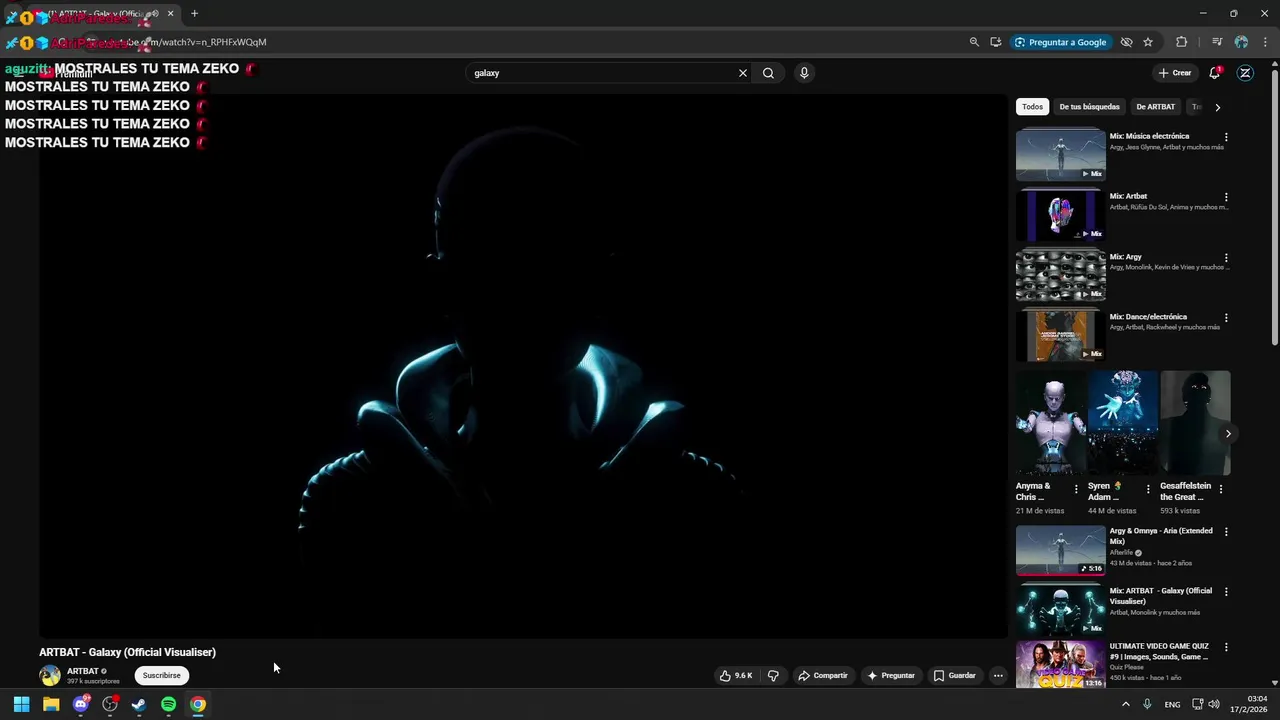Select the De tus búsquedas chip
This screenshot has height=720, width=1280.
point(1089,107)
